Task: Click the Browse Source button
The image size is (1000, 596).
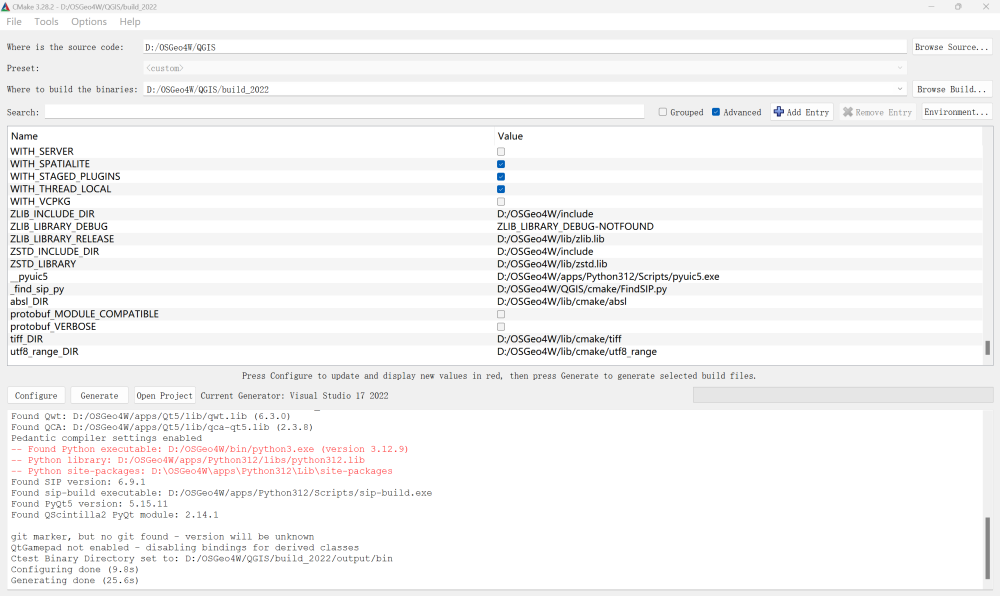Action: (x=952, y=47)
